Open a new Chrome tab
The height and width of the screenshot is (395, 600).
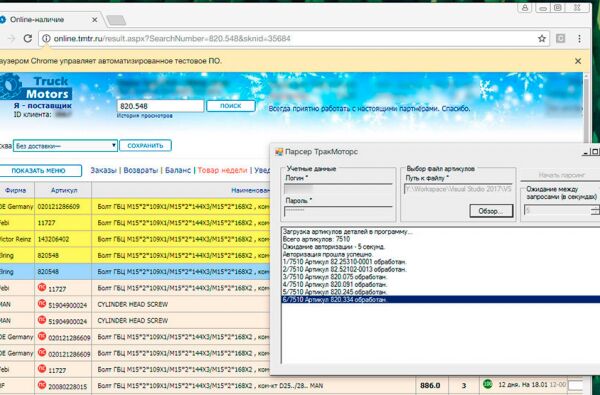click(116, 20)
